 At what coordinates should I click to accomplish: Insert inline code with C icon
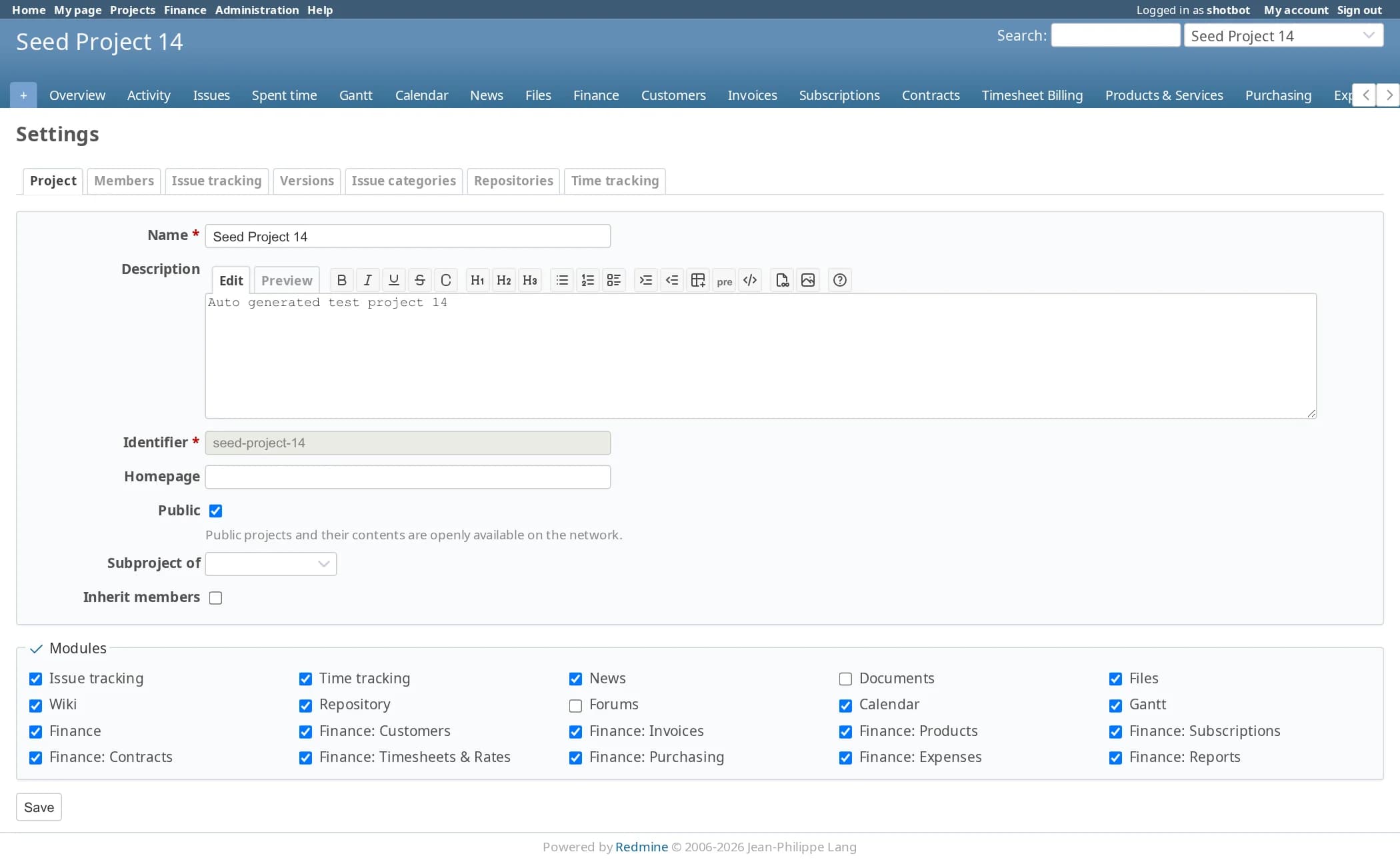446,280
